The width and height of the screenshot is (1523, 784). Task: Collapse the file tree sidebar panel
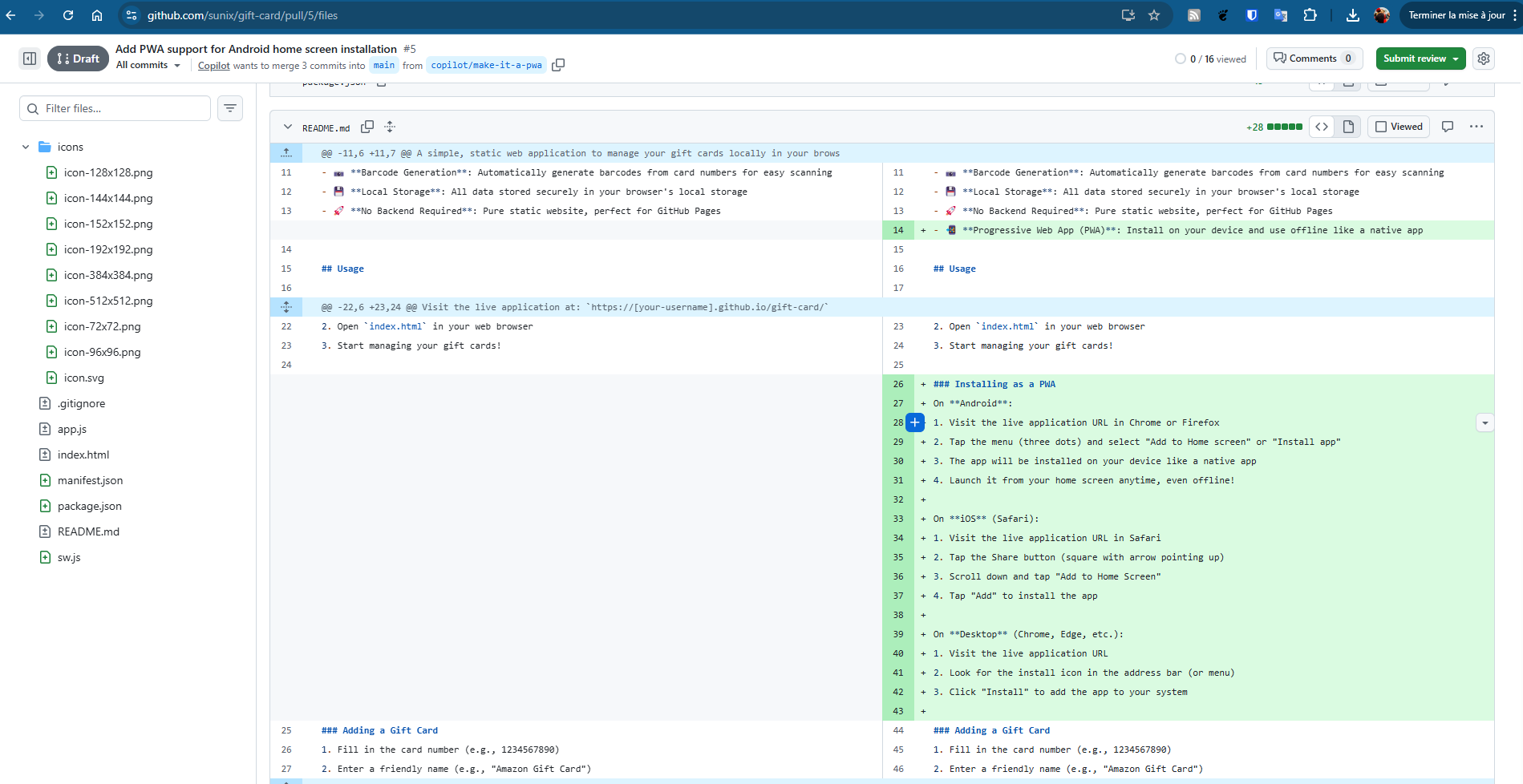point(29,58)
